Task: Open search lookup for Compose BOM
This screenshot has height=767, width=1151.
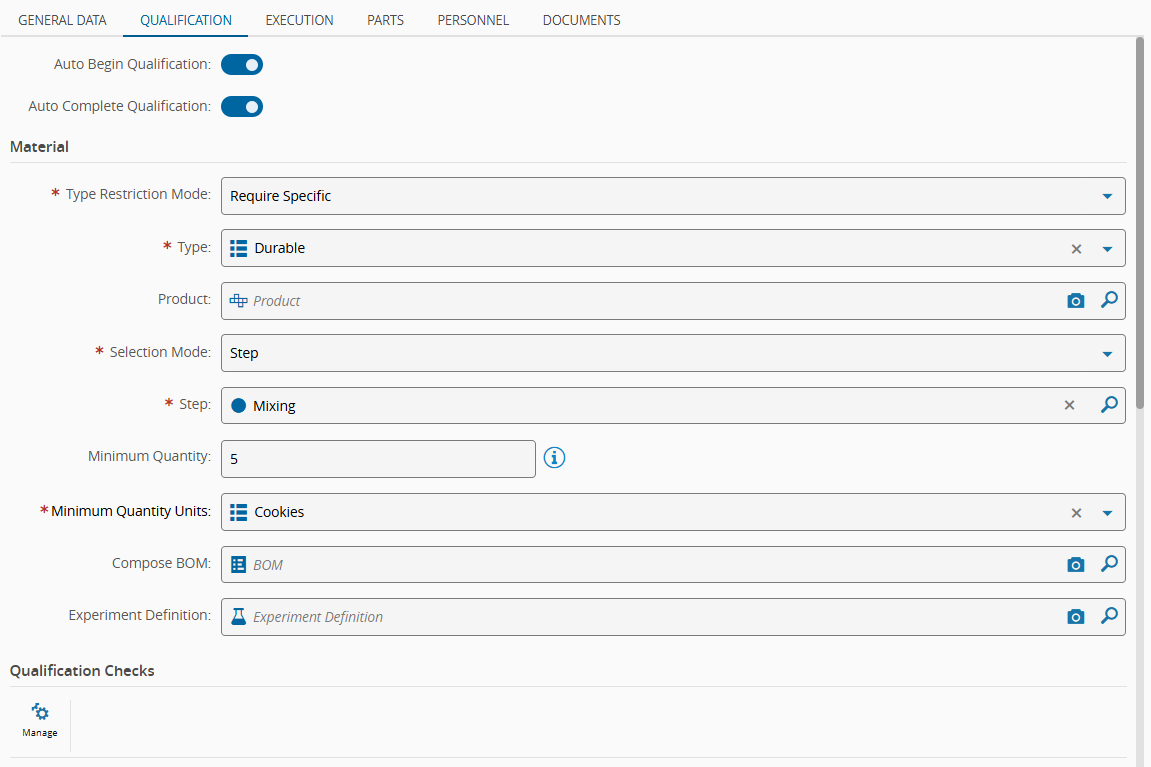Action: point(1108,564)
